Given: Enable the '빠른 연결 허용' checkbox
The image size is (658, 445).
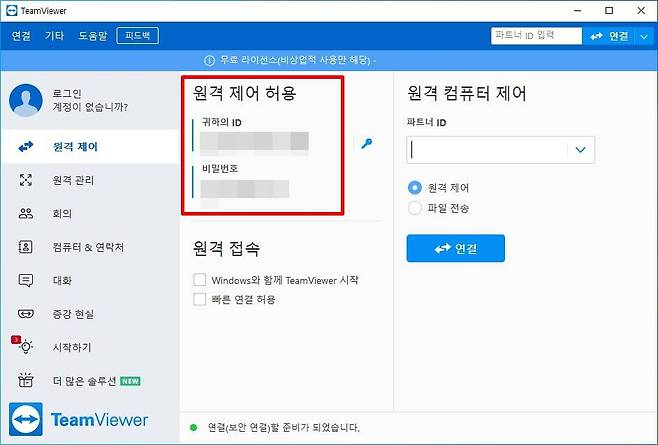Looking at the screenshot, I should pos(200,299).
